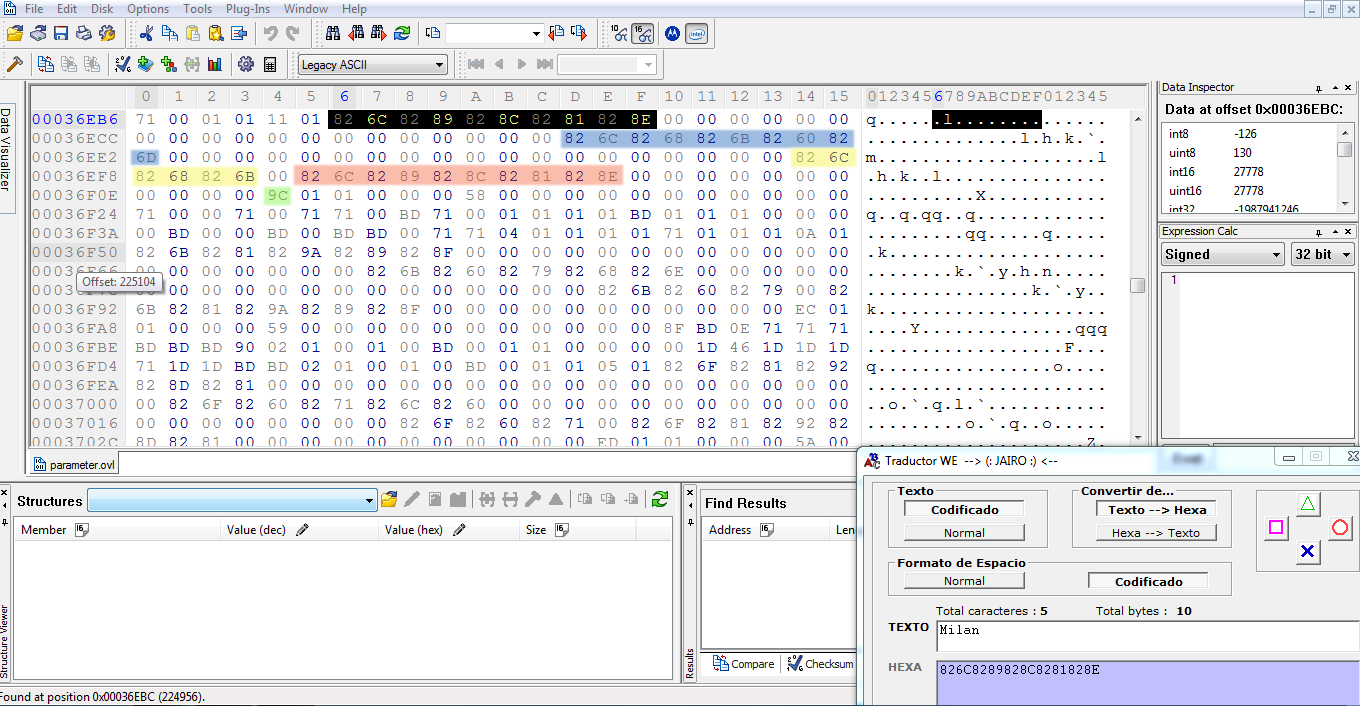Switch to the Compare tab

743,663
